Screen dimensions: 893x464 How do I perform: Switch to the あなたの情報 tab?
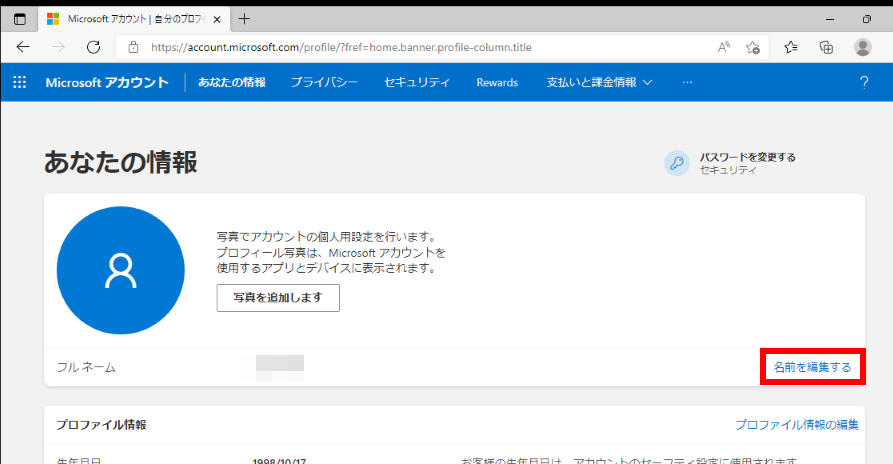pyautogui.click(x=232, y=83)
